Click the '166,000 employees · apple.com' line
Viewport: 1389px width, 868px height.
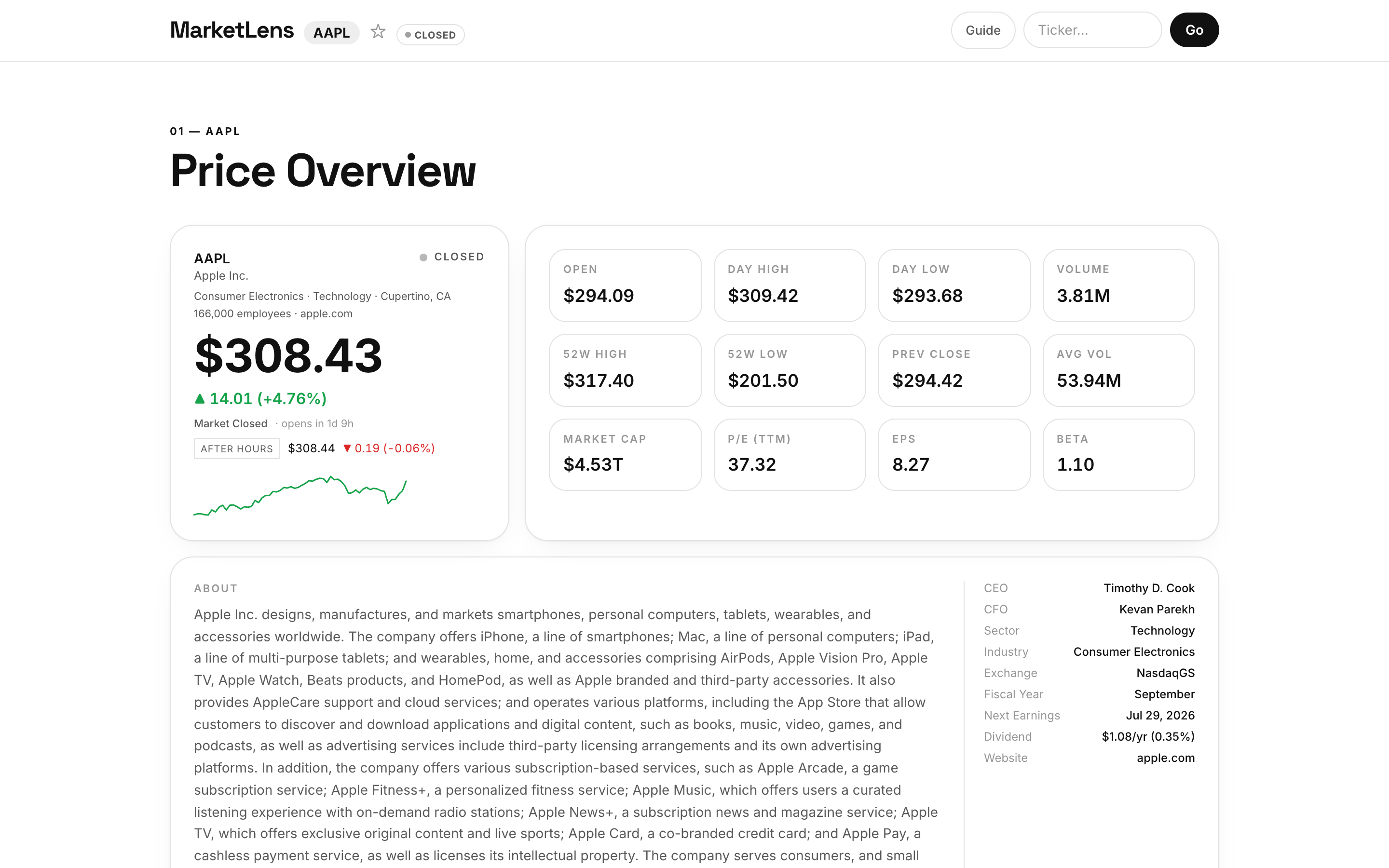(x=273, y=314)
